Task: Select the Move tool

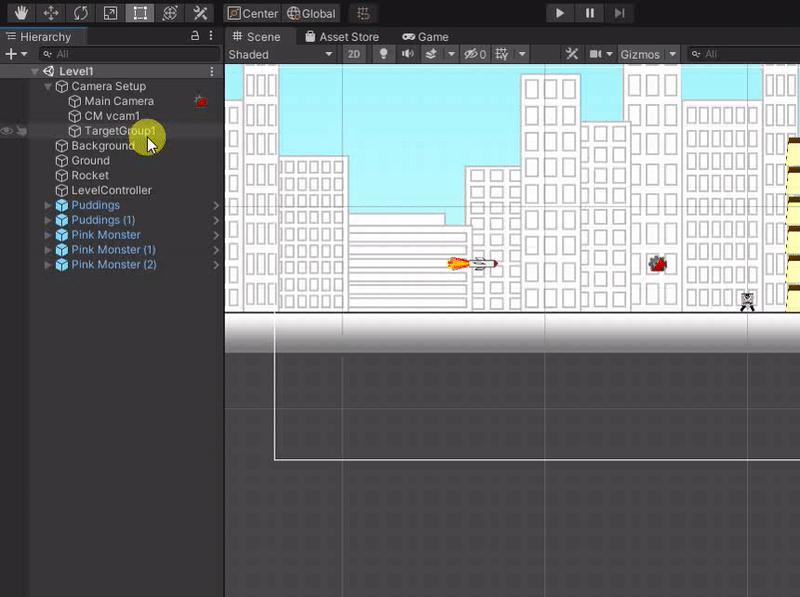Action: point(50,14)
